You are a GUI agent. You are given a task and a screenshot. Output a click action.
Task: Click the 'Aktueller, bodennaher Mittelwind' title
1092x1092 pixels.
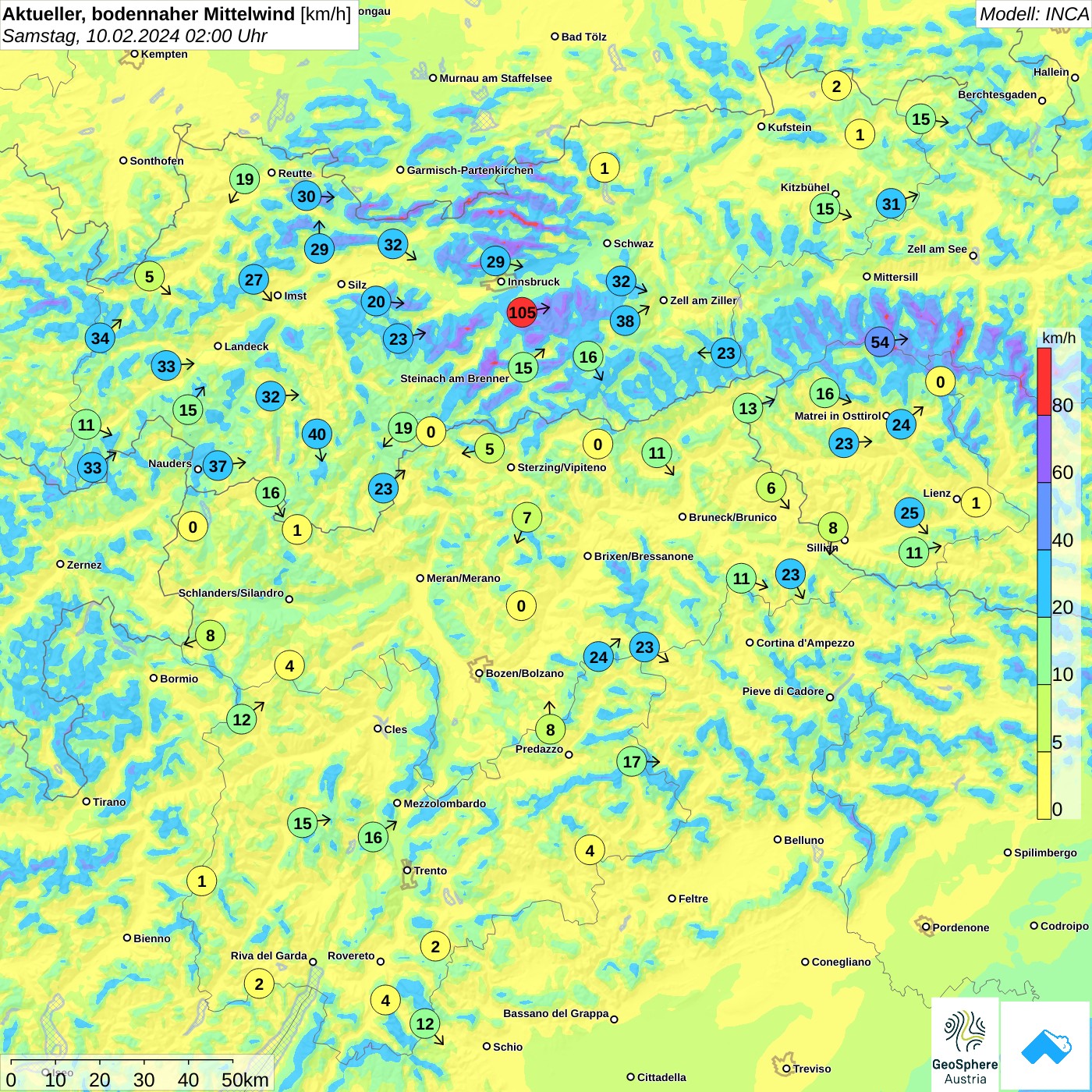tap(149, 14)
